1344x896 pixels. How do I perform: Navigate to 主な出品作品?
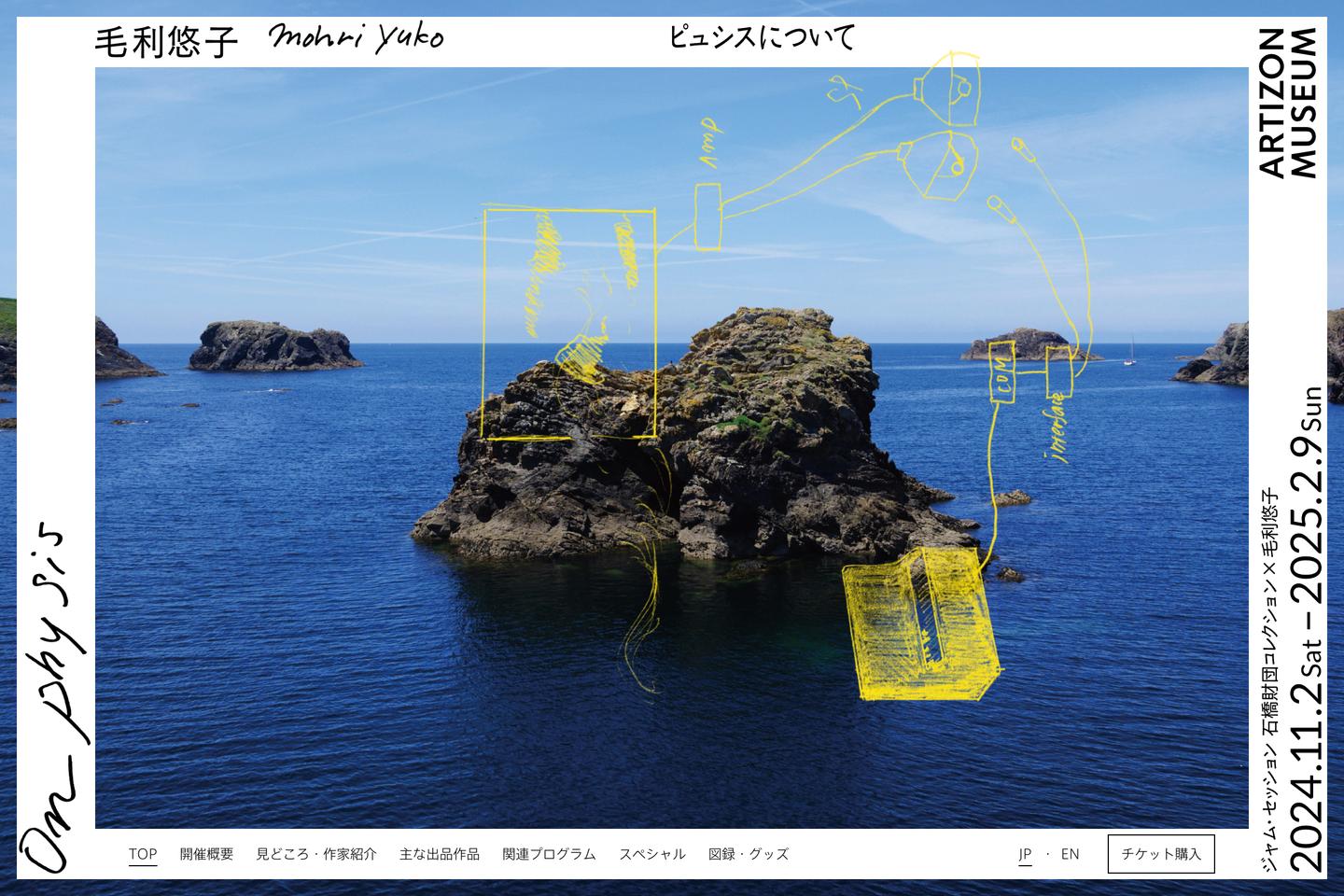click(x=440, y=853)
